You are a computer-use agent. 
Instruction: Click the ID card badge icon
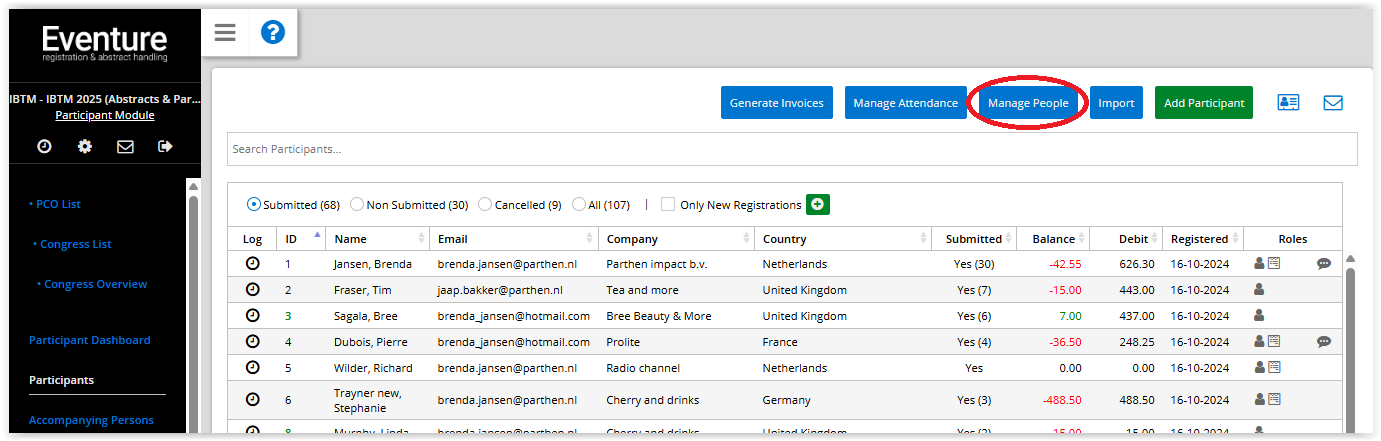point(1288,103)
